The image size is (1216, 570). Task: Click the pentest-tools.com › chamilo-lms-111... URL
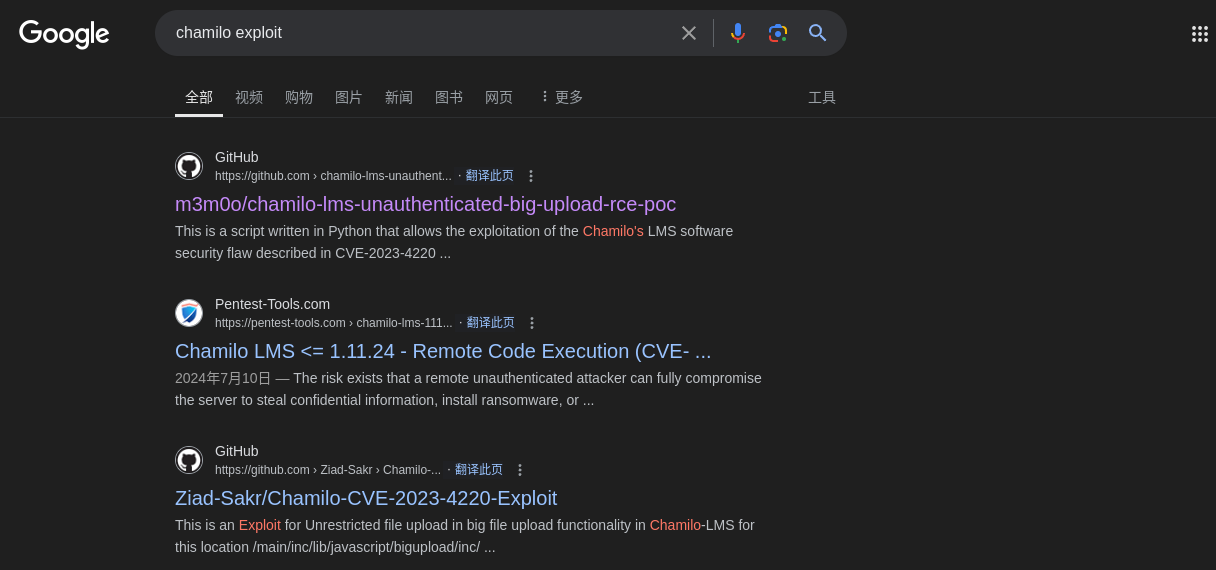[334, 323]
